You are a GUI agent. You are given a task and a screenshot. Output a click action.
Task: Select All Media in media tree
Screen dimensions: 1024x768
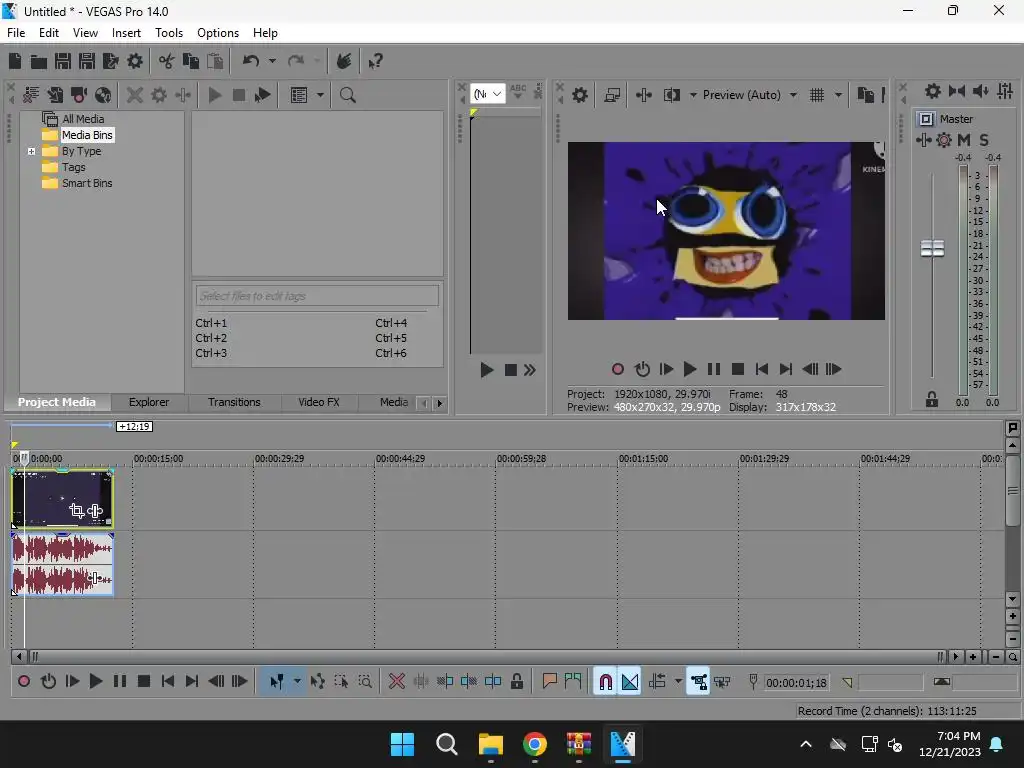pyautogui.click(x=83, y=119)
